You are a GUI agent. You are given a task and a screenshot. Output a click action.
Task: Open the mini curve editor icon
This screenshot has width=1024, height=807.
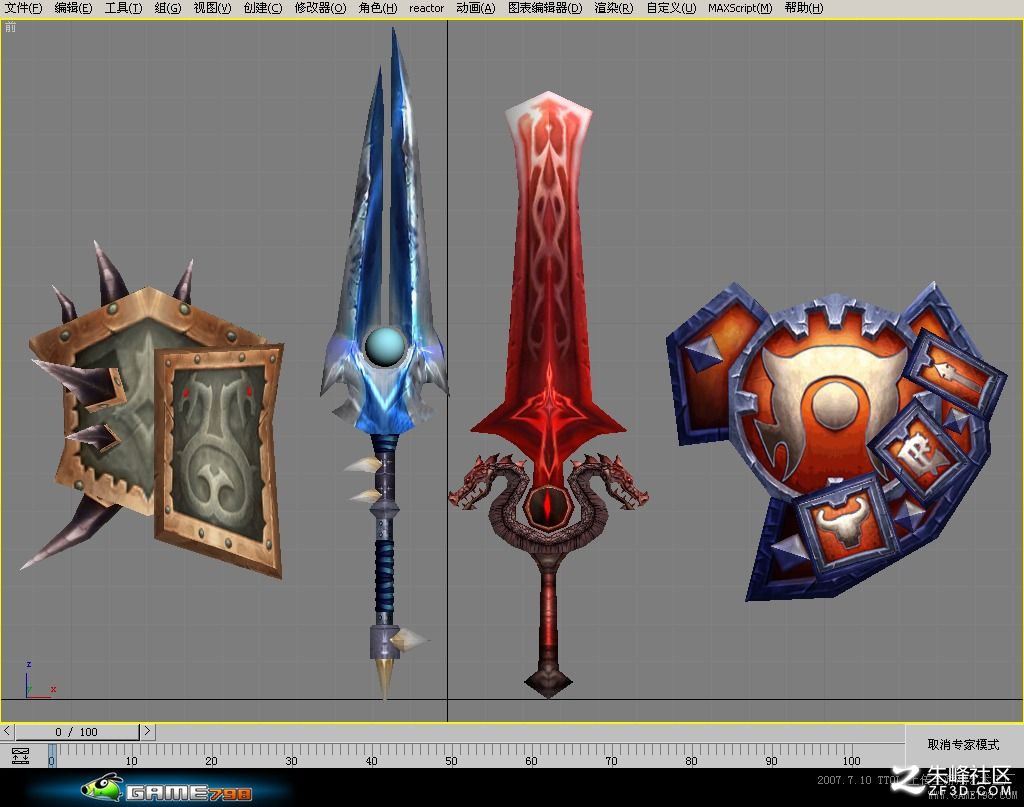(x=20, y=756)
